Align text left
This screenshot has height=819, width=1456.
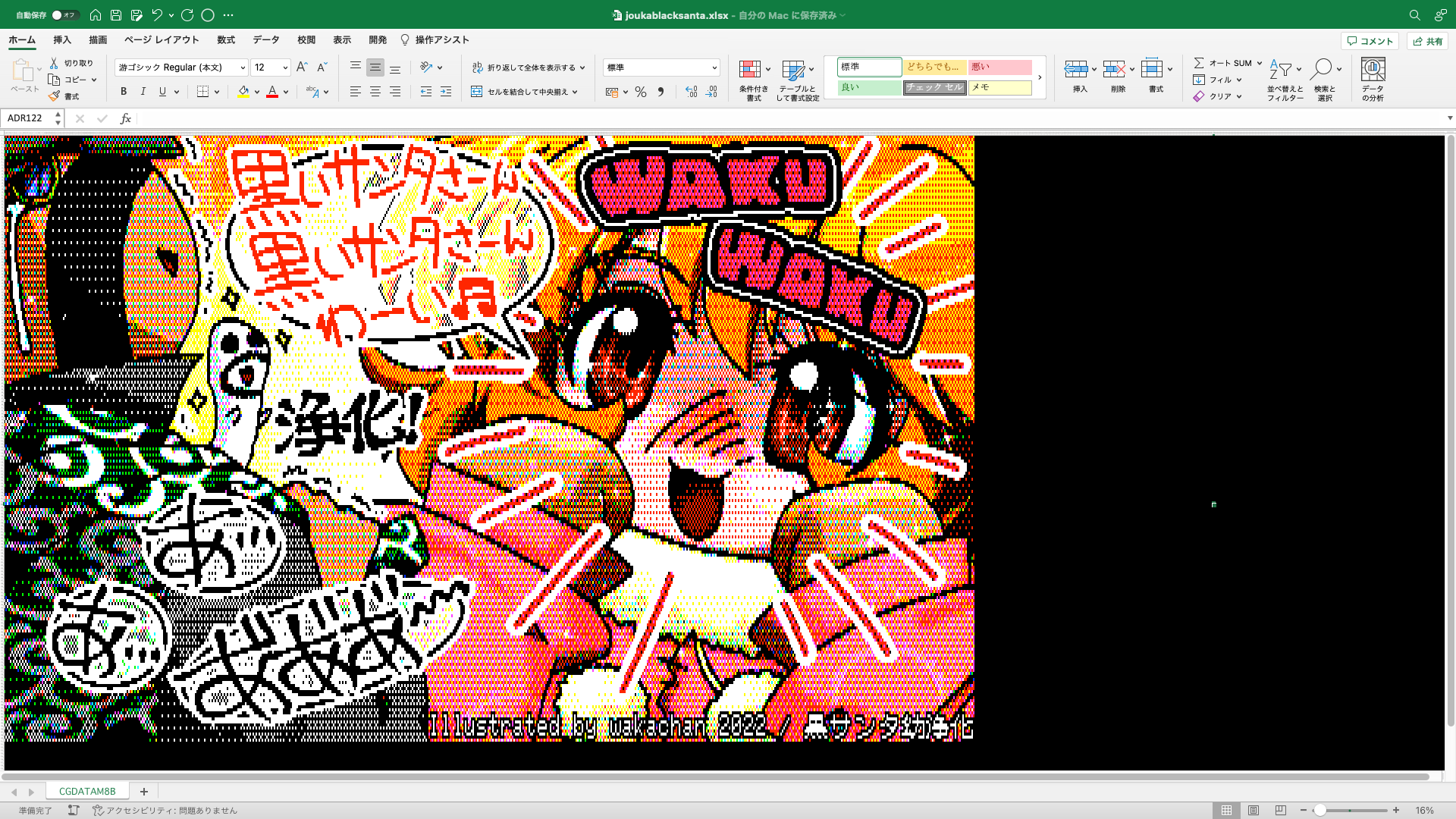[355, 92]
